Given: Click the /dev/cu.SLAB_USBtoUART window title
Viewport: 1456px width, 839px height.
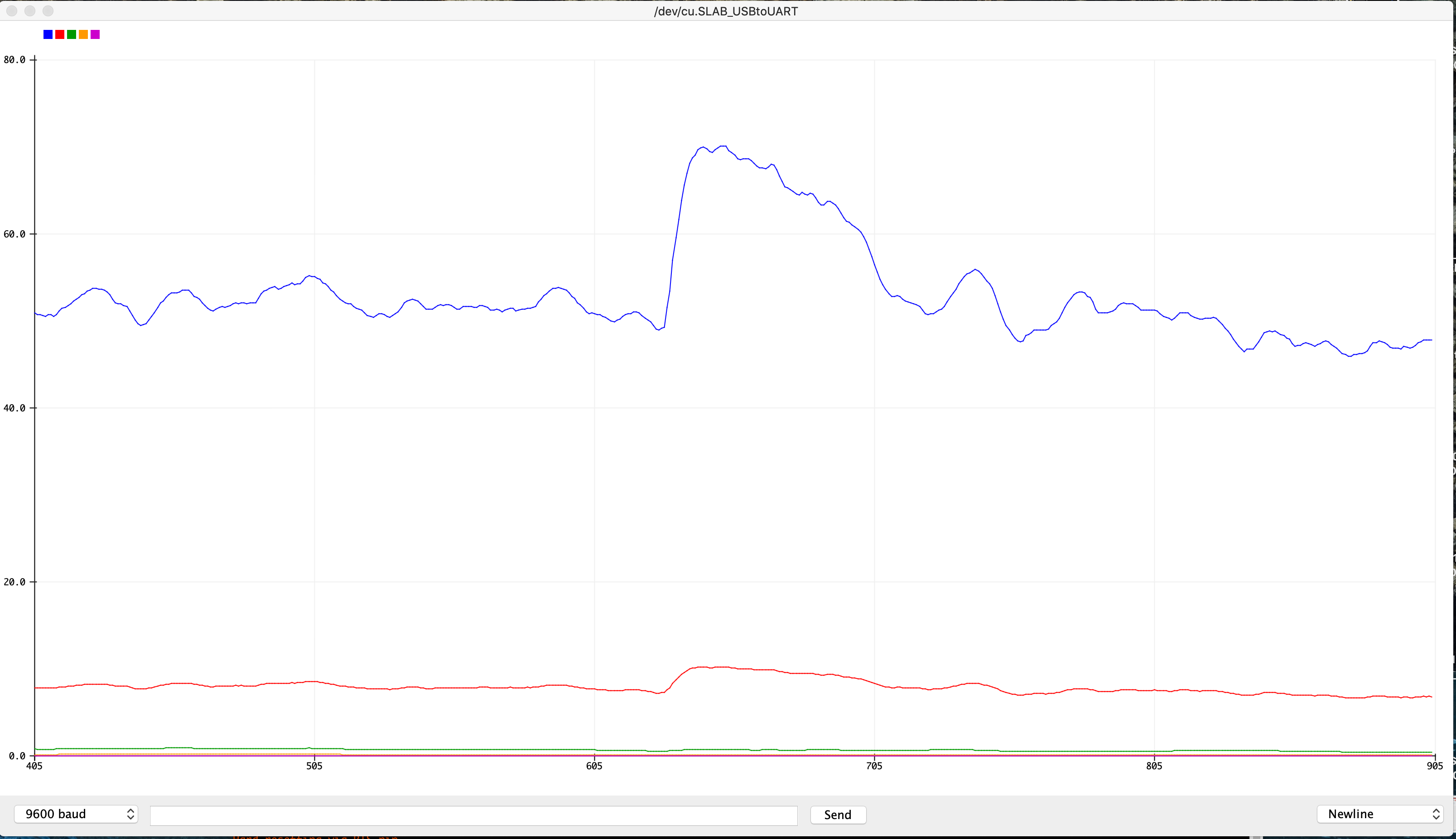Looking at the screenshot, I should click(725, 11).
